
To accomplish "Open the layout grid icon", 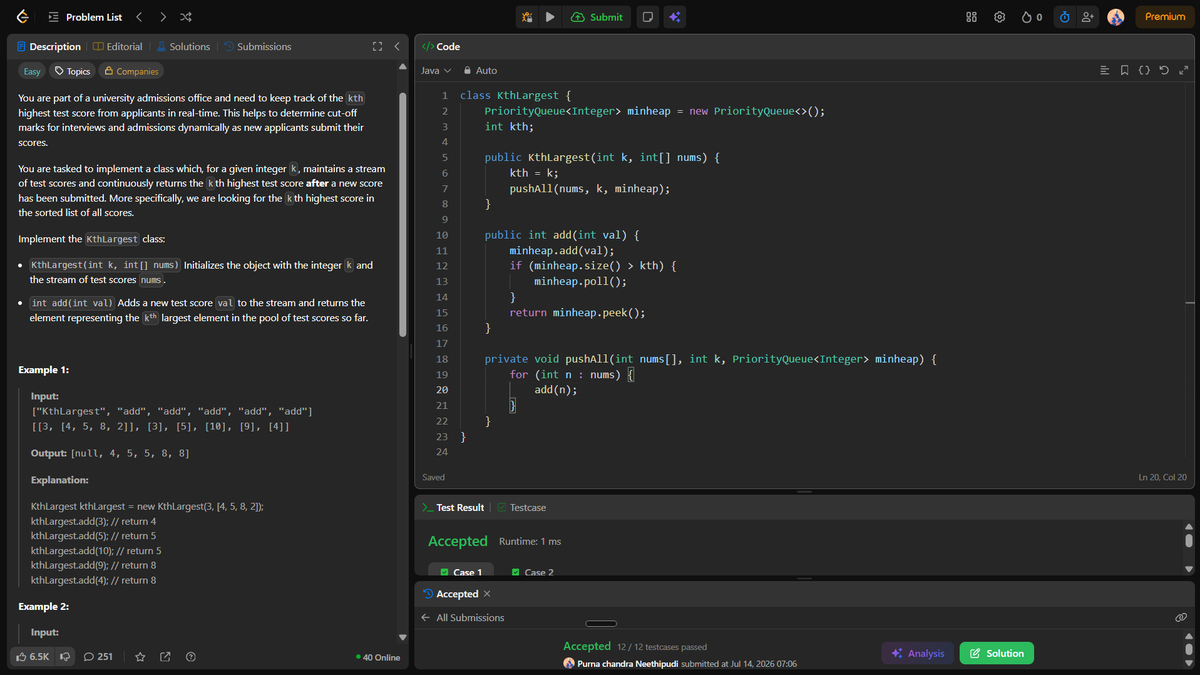I will point(971,17).
